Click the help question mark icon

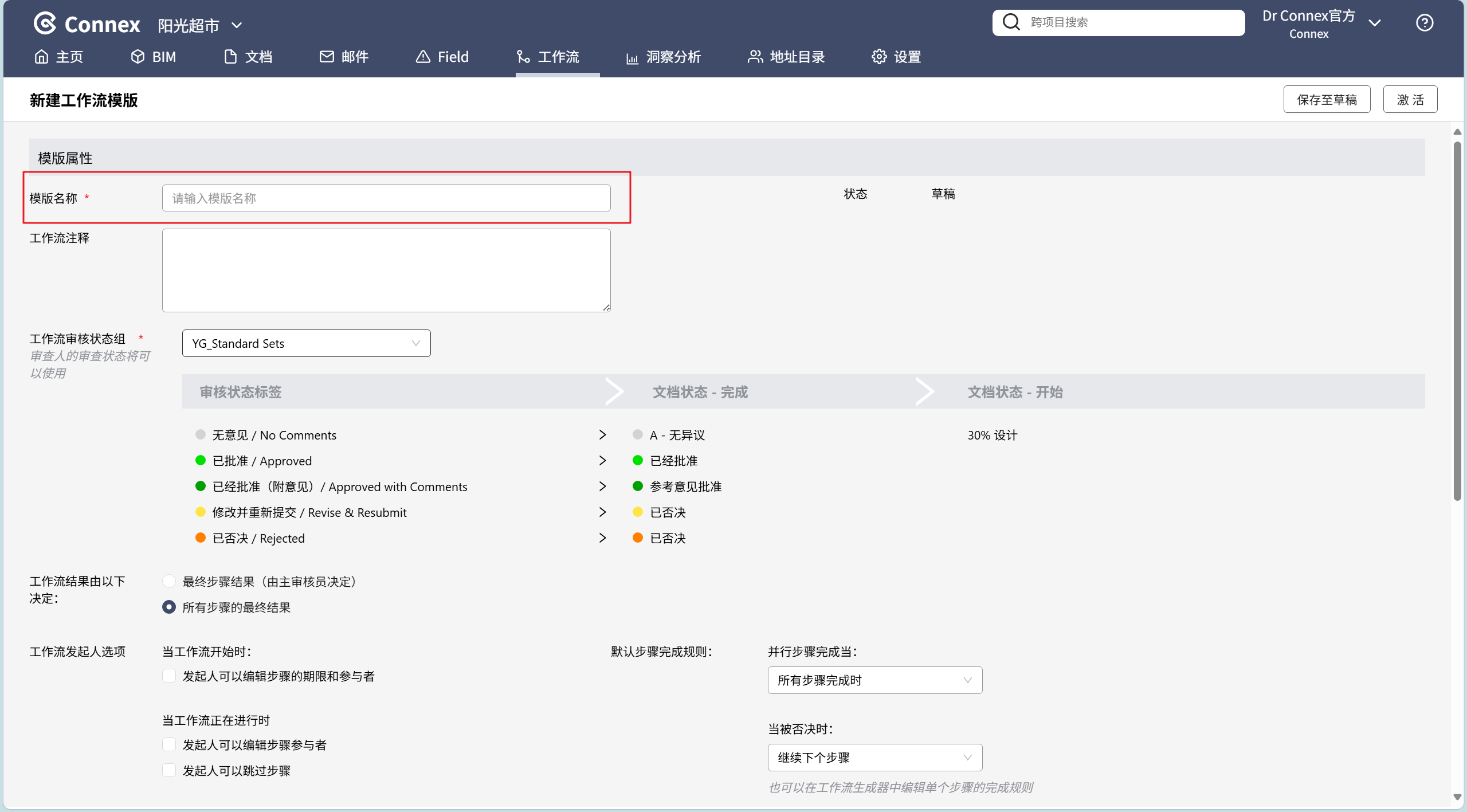pyautogui.click(x=1425, y=23)
